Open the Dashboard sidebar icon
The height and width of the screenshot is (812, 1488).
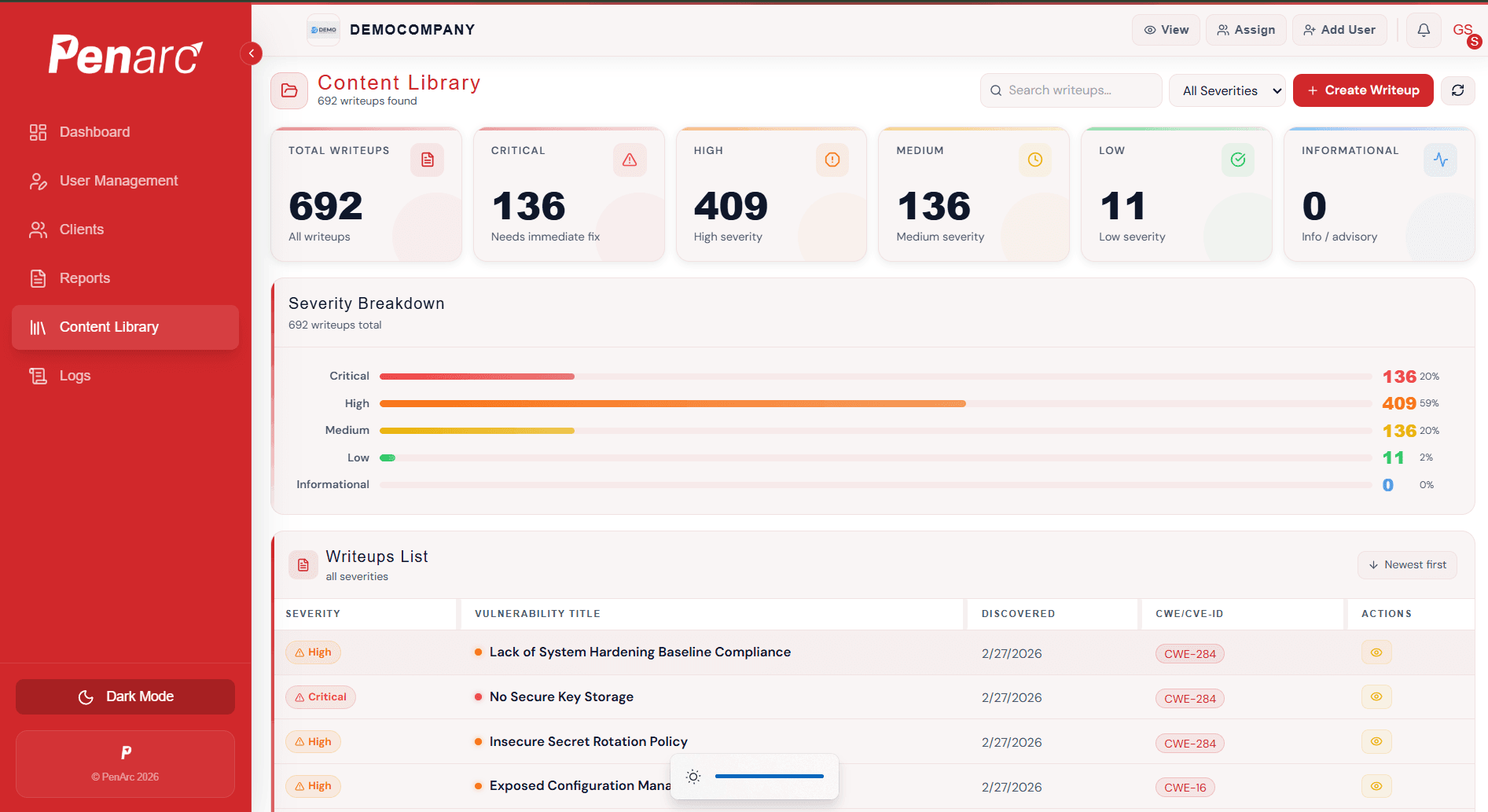pos(37,131)
